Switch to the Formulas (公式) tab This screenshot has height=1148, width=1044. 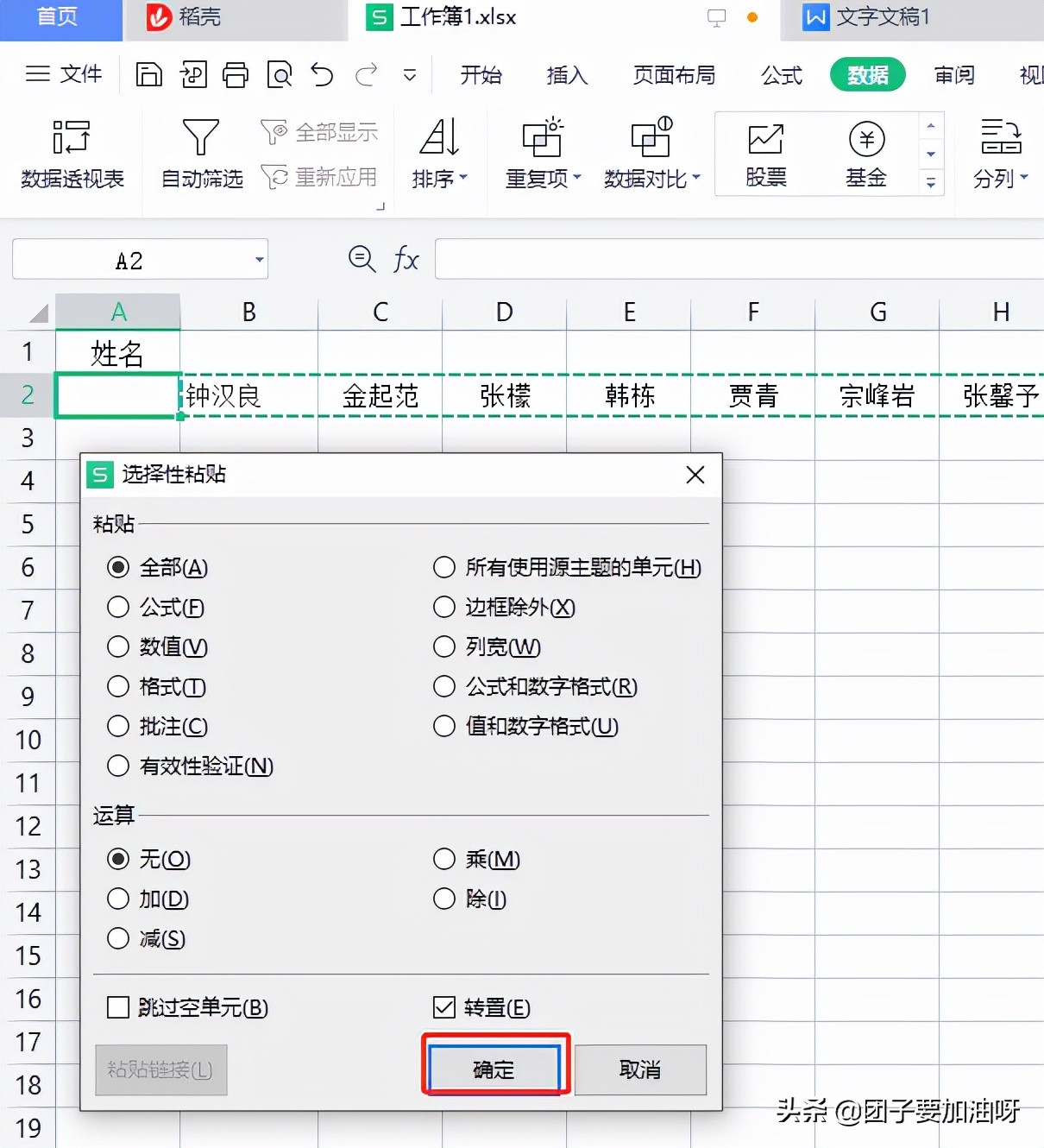(x=782, y=75)
